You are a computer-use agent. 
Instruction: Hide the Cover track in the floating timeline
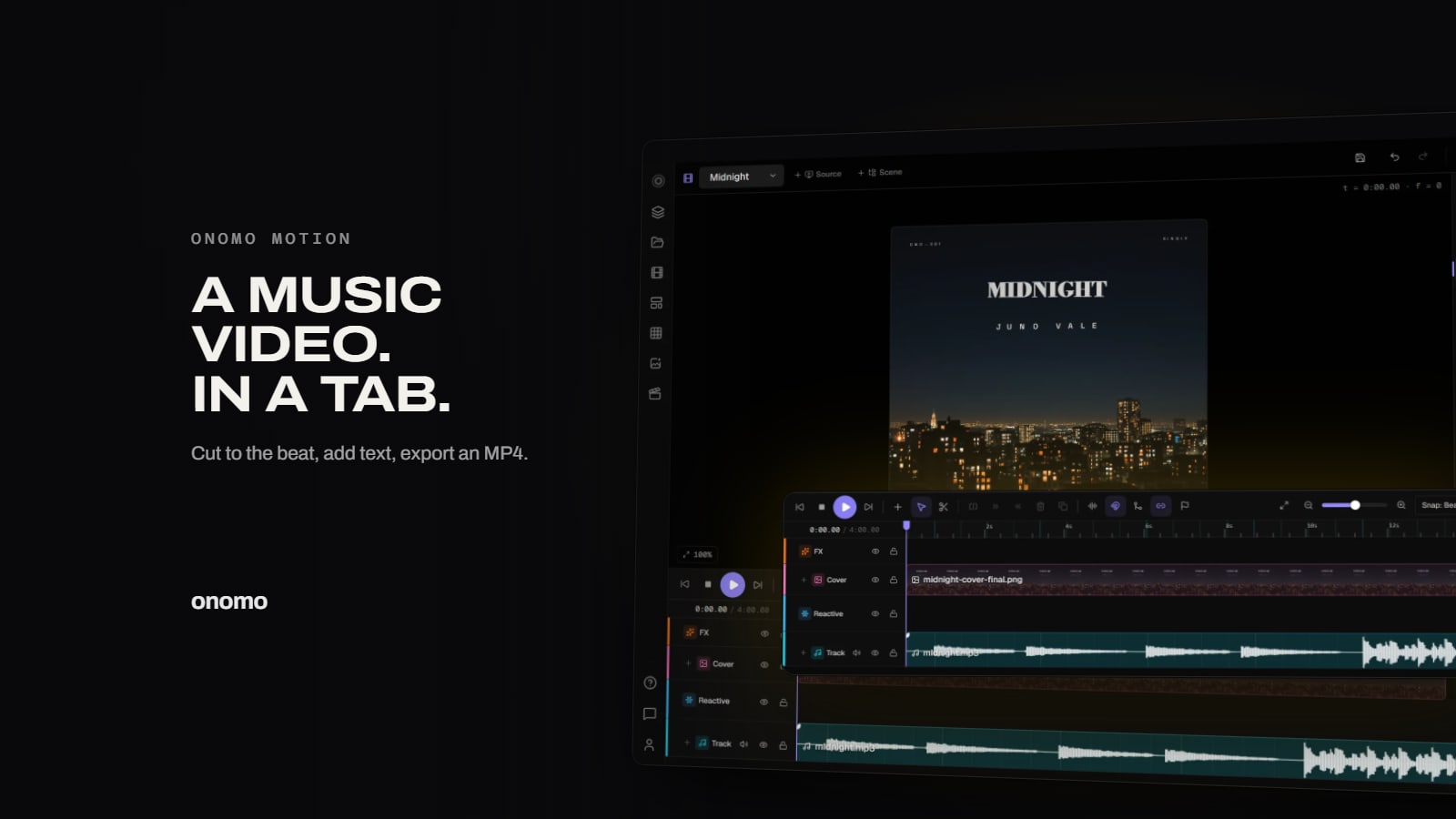tap(875, 580)
